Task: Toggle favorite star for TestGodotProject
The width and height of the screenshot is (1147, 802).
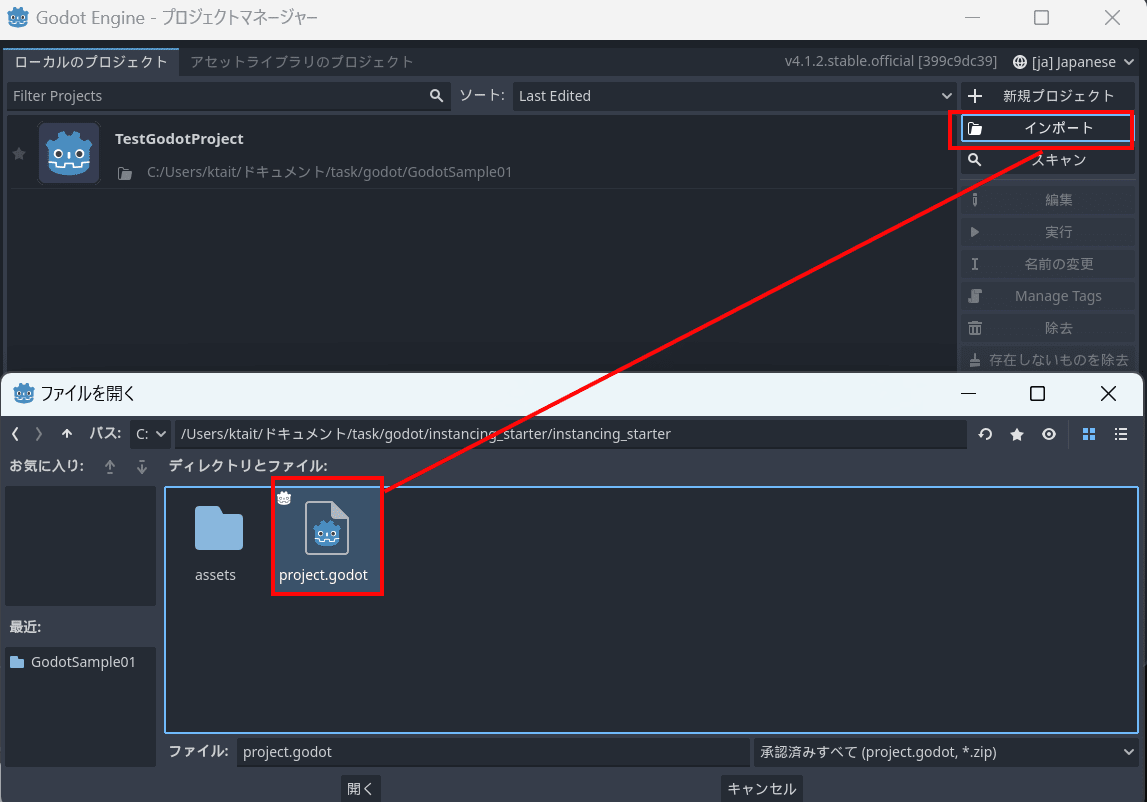Action: [19, 154]
